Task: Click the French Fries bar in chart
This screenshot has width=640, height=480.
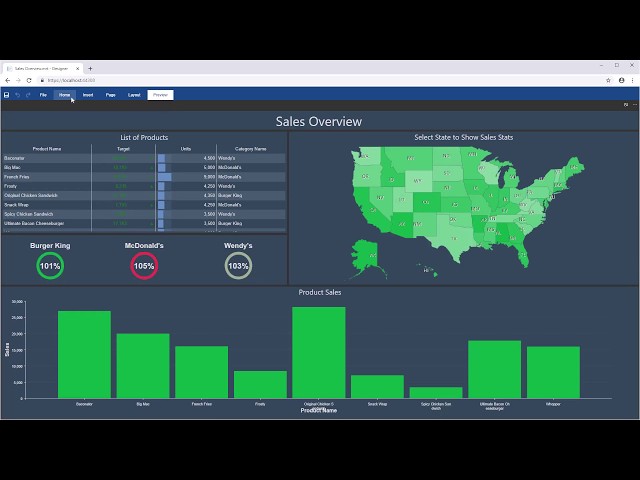Action: 202,372
